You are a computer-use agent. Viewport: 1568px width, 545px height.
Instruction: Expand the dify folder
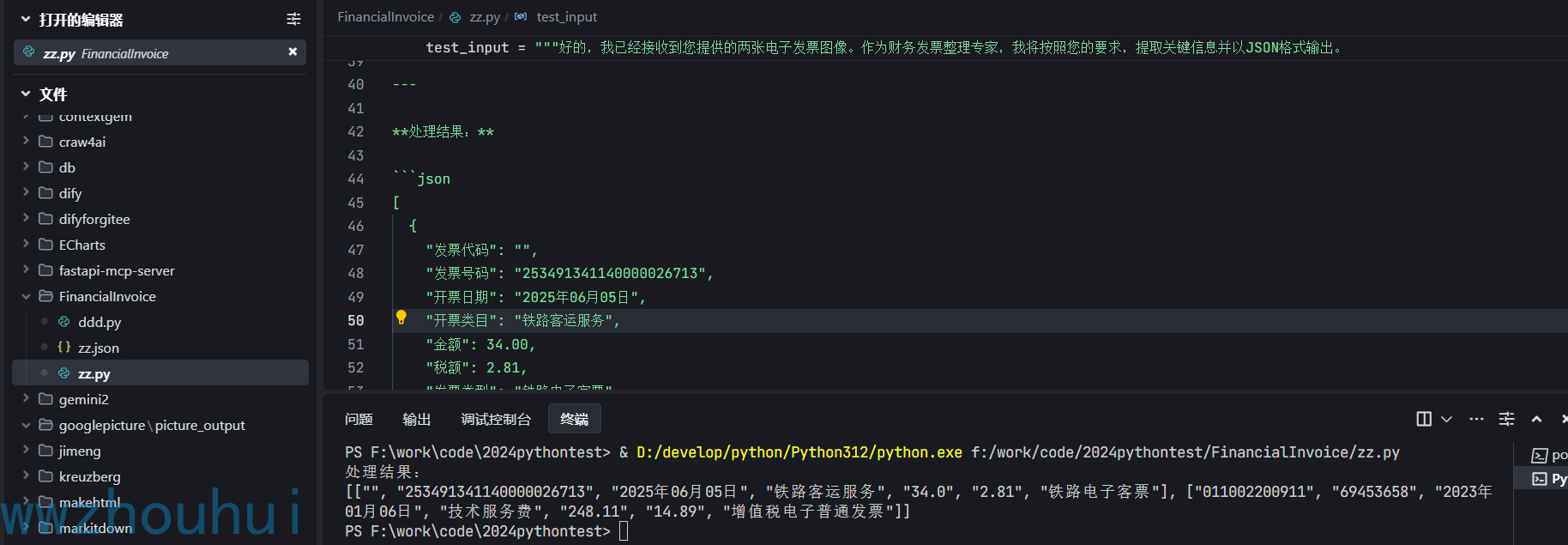click(26, 192)
